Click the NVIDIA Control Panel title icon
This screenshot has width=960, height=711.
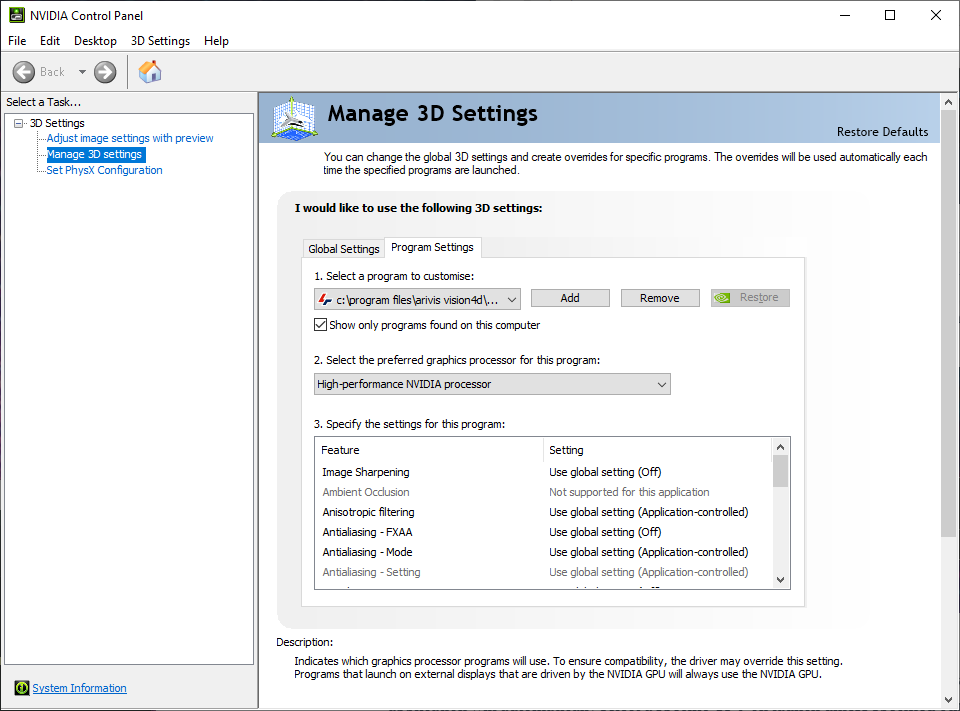pos(17,15)
